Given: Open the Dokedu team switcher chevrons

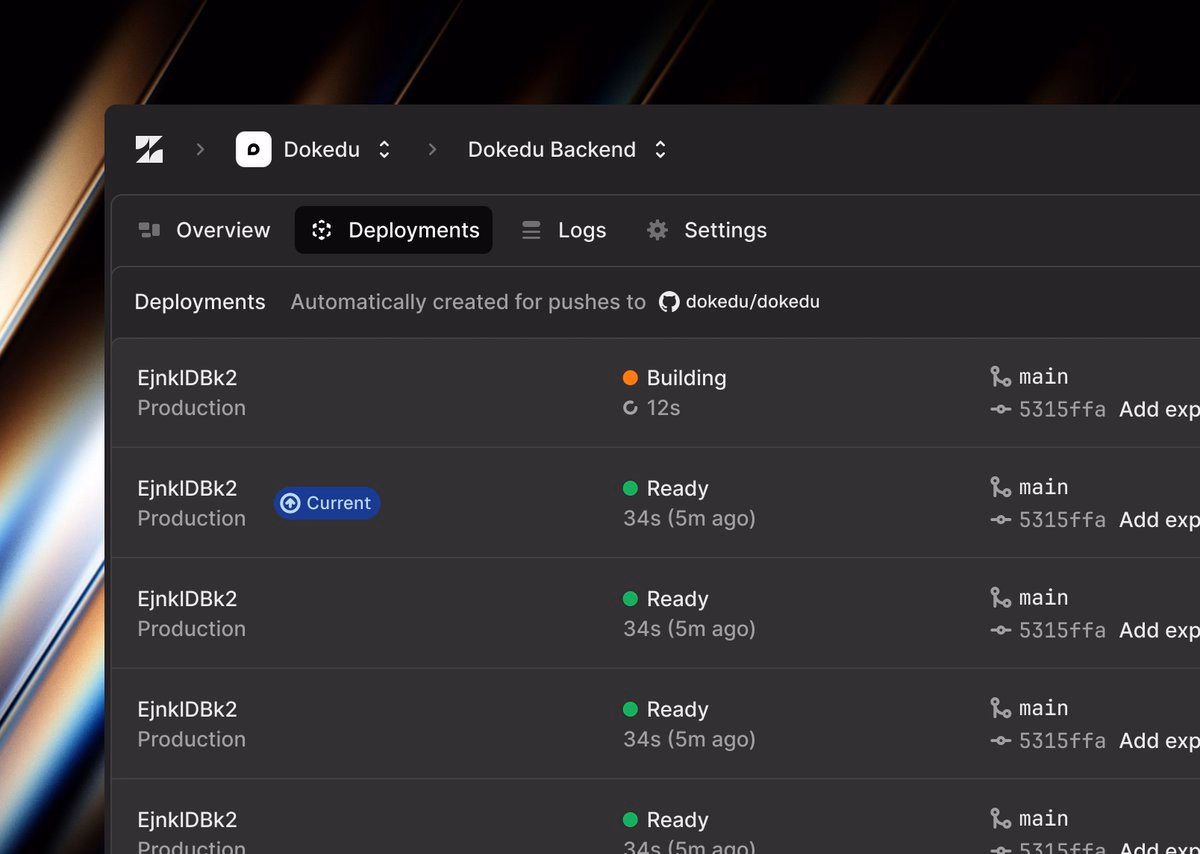Looking at the screenshot, I should tap(384, 149).
